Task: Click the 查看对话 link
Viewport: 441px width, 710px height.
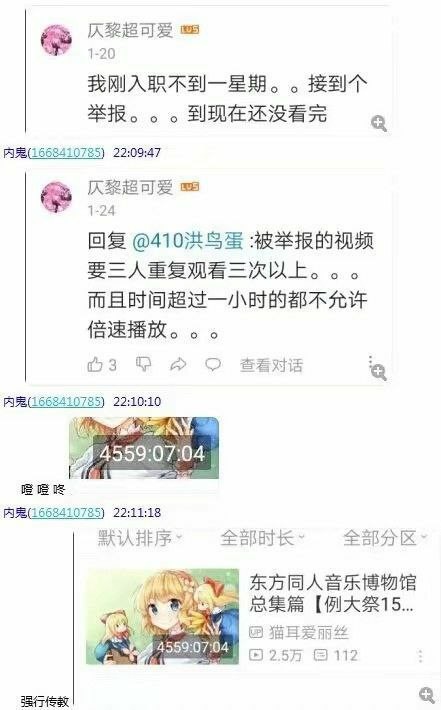Action: [271, 365]
